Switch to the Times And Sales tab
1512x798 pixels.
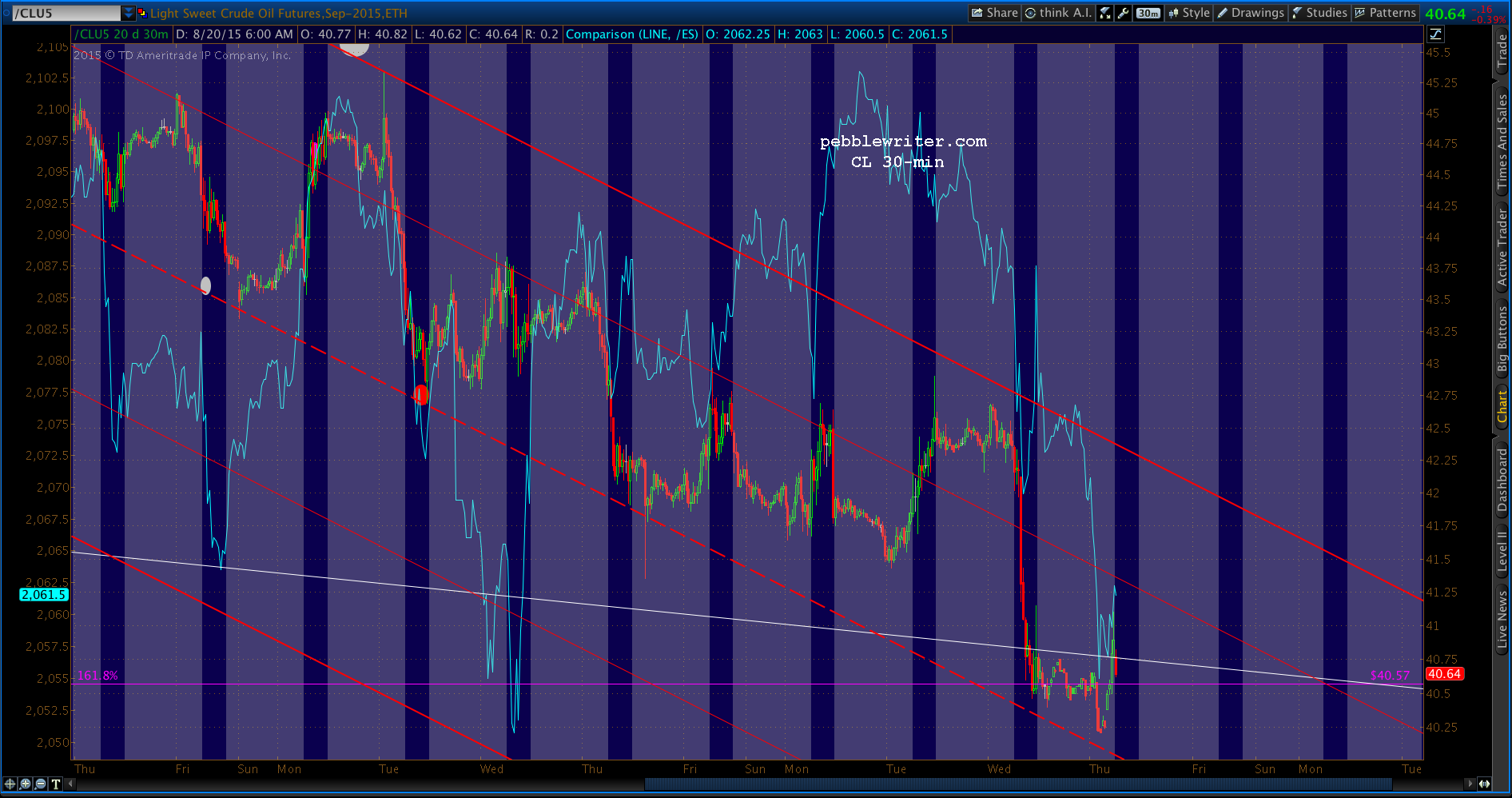[x=1502, y=142]
